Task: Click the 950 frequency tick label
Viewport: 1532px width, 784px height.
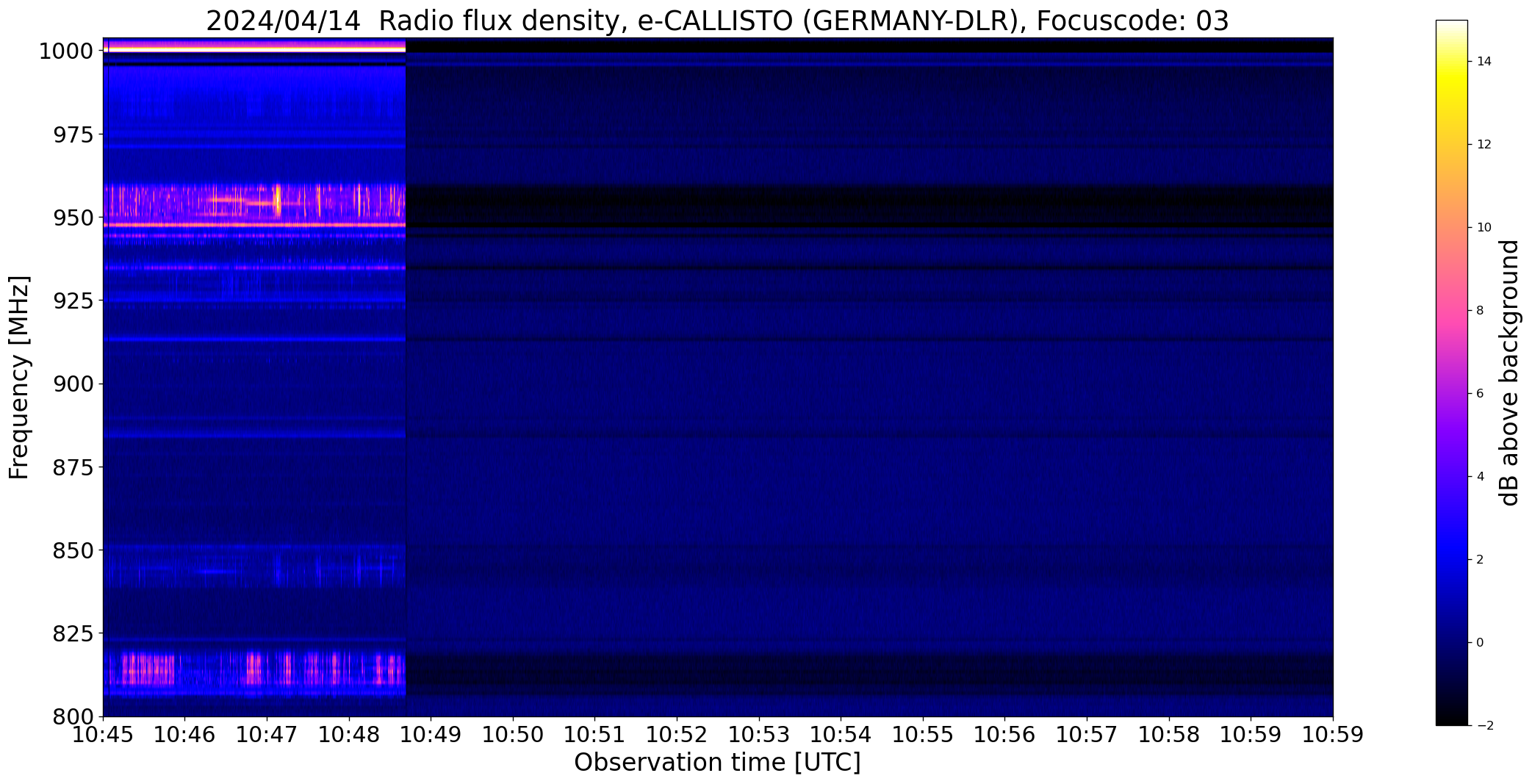Action: point(73,217)
